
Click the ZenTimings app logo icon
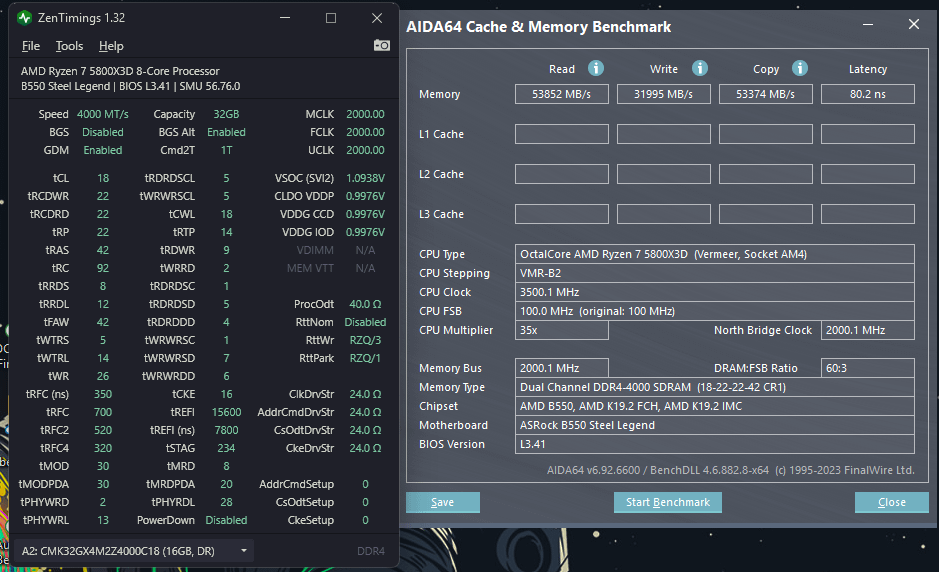pyautogui.click(x=25, y=18)
